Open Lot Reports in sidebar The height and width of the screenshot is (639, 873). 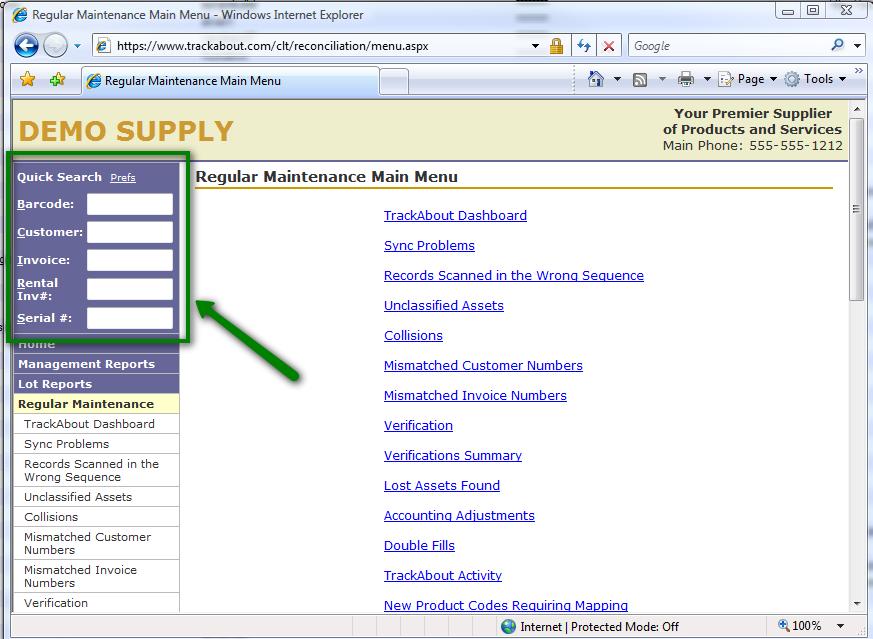coord(96,384)
